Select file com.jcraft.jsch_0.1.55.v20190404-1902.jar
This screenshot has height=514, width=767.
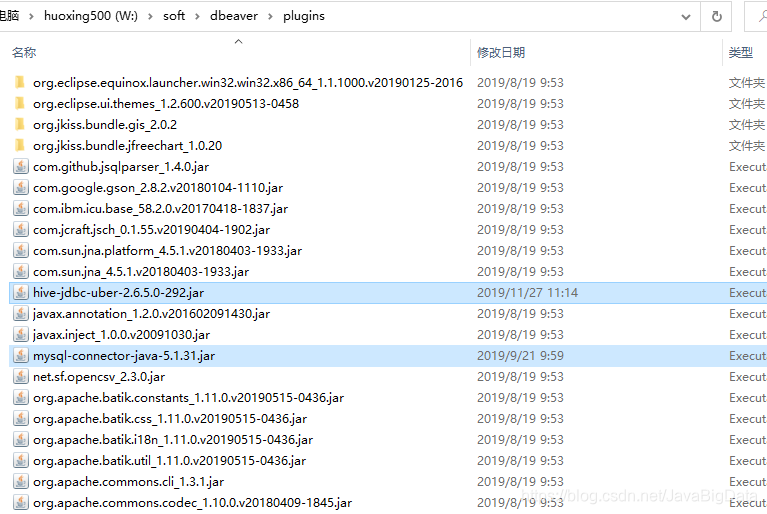click(x=152, y=230)
